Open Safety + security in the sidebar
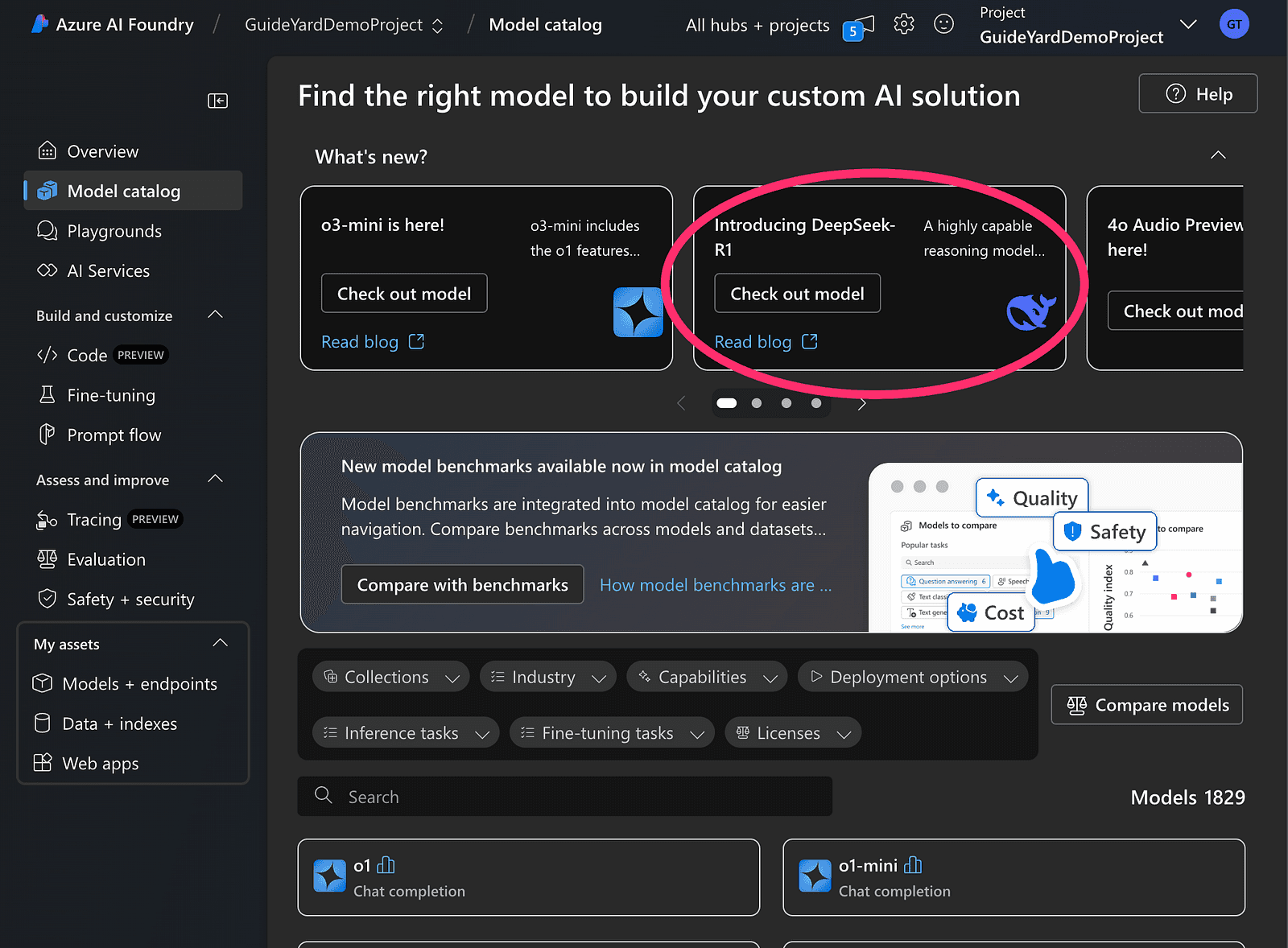1288x948 pixels. 133,599
